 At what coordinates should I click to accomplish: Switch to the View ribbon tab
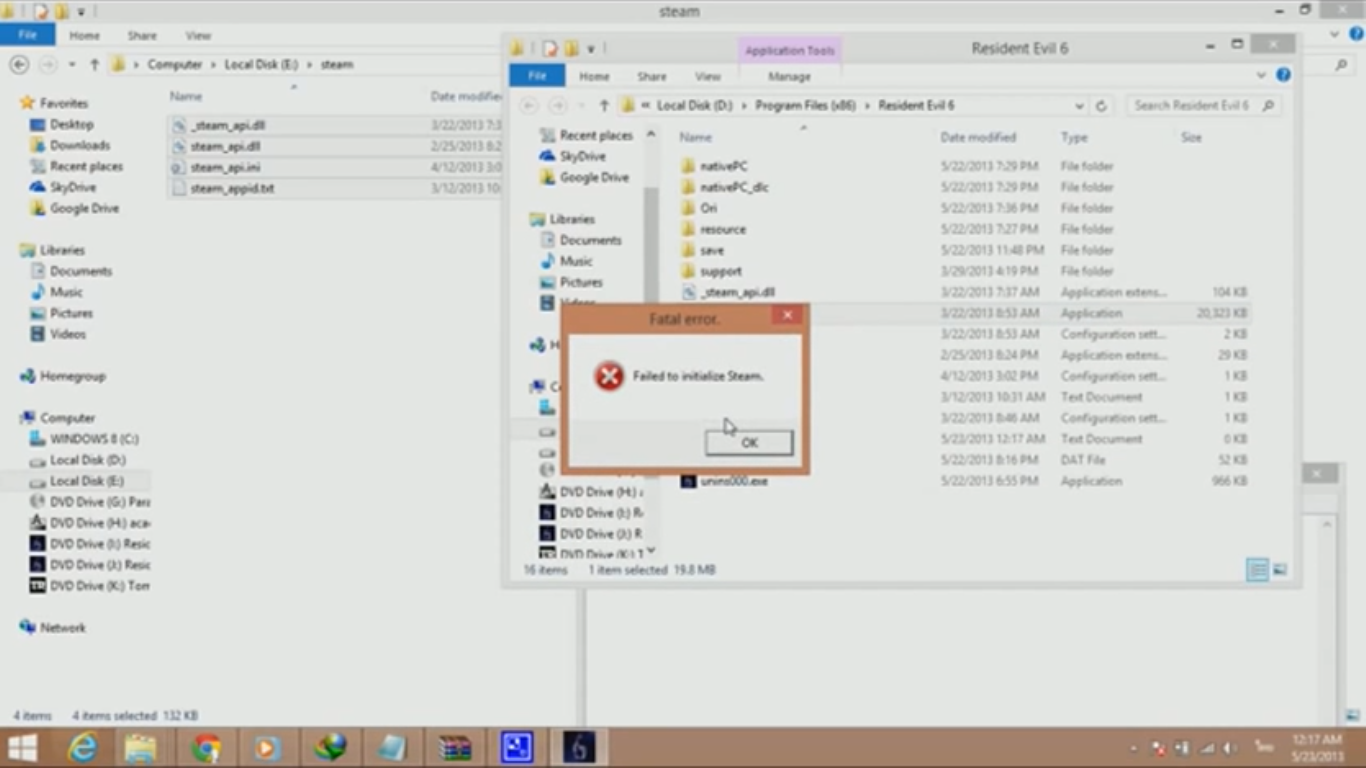tap(708, 76)
